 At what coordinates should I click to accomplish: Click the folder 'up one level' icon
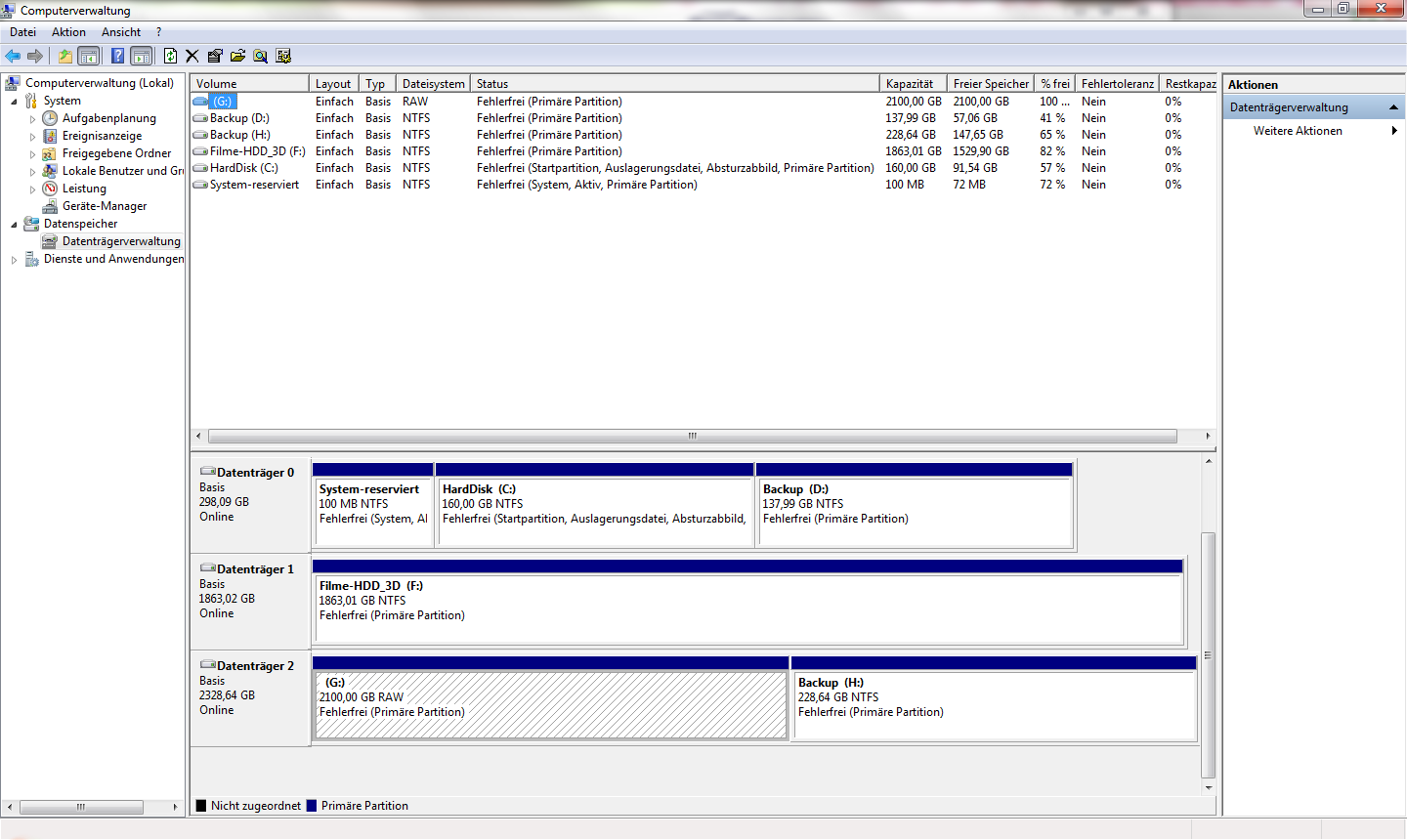pyautogui.click(x=64, y=56)
